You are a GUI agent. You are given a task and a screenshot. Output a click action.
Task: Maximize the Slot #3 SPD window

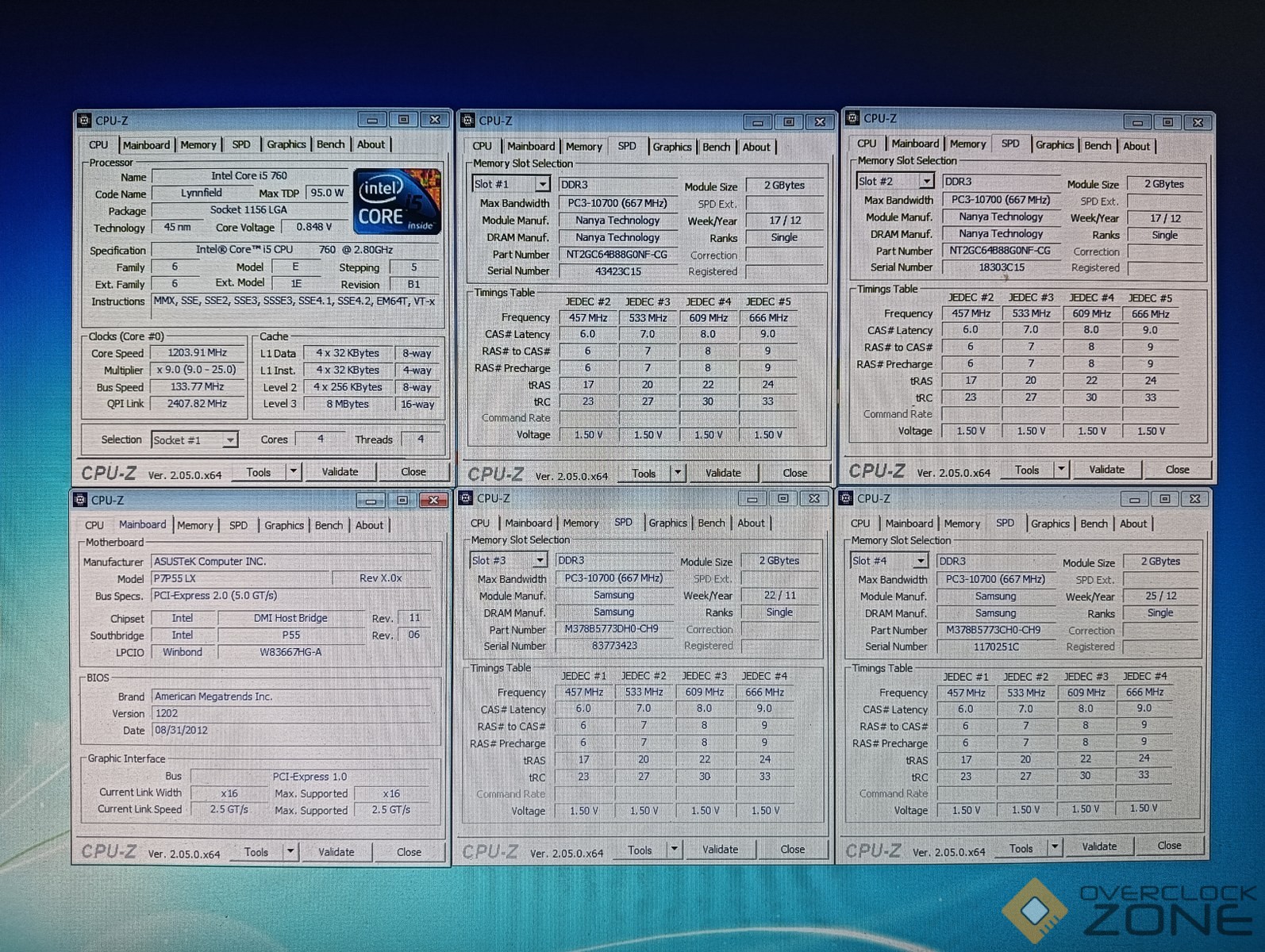click(782, 499)
